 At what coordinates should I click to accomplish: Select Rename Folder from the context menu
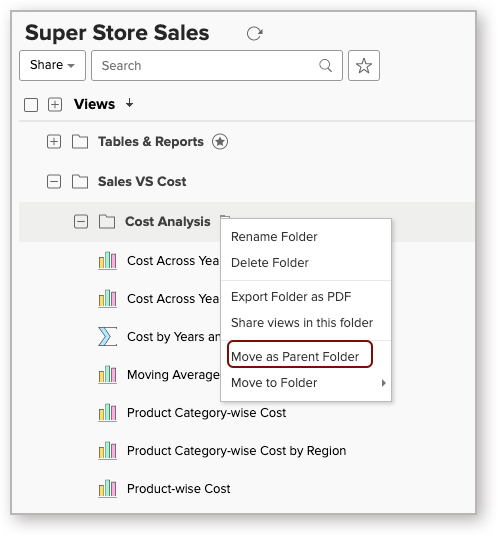tap(274, 236)
